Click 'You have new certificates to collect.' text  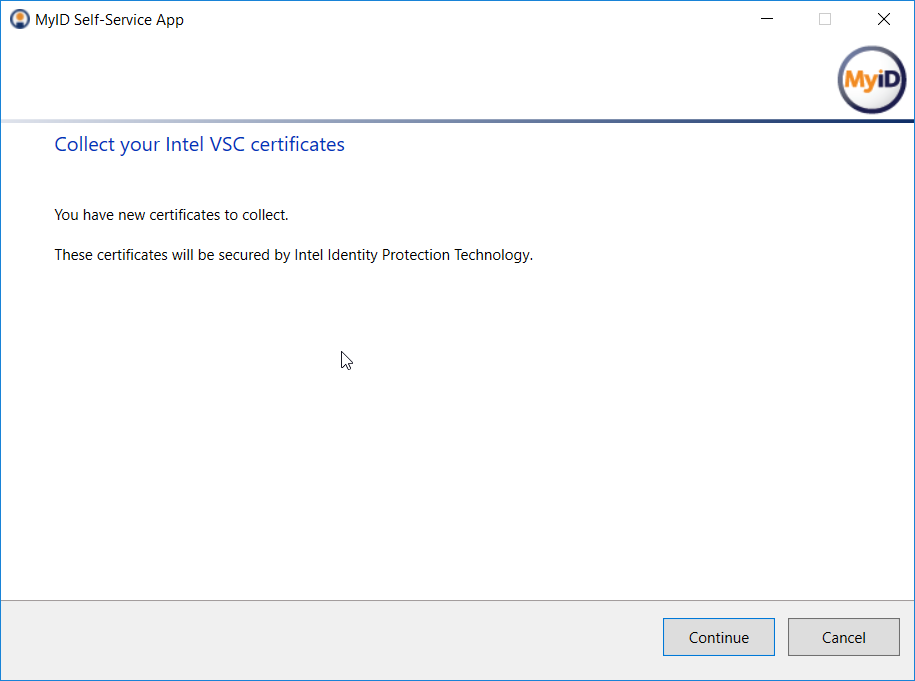click(172, 215)
